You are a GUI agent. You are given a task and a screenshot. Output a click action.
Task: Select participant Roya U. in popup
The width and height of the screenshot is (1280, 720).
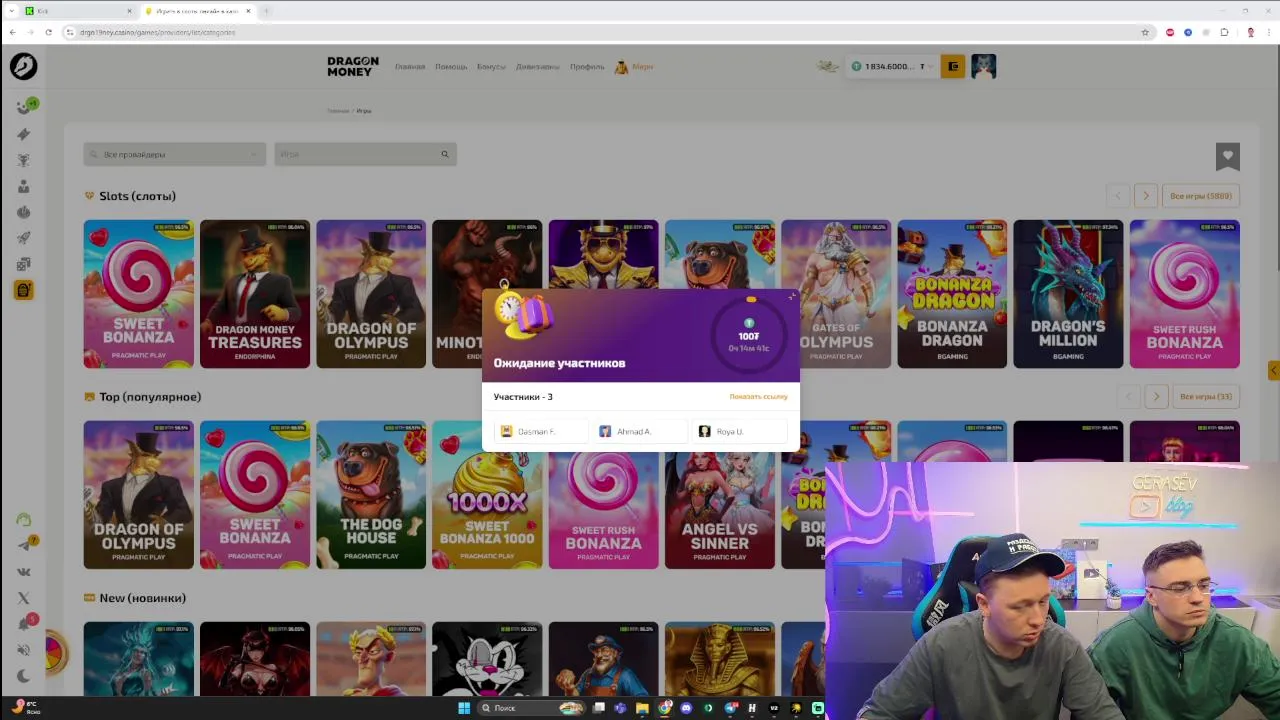point(739,431)
